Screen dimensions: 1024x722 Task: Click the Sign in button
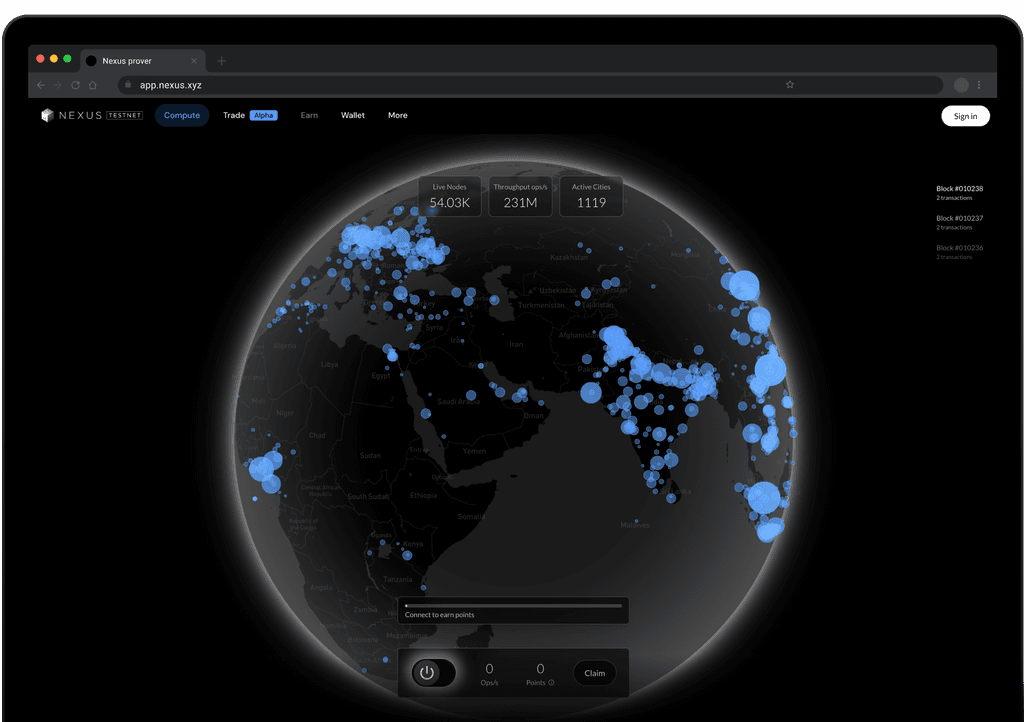(x=965, y=115)
